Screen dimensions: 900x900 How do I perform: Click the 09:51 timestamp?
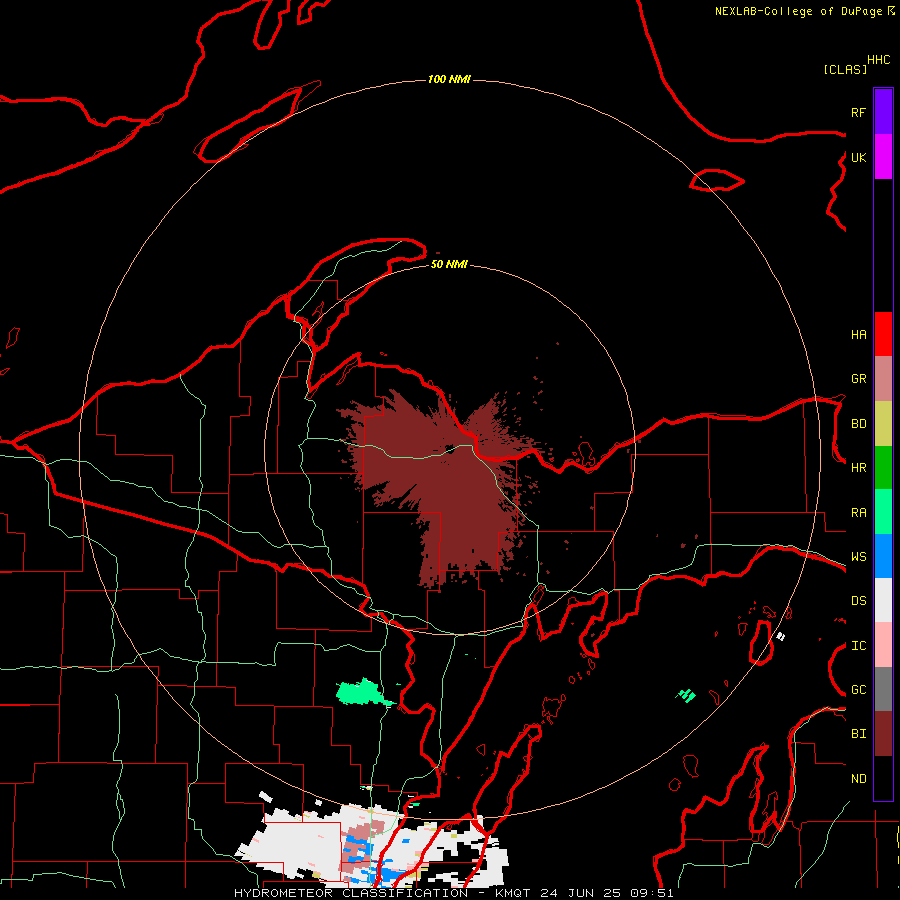[x=651, y=893]
